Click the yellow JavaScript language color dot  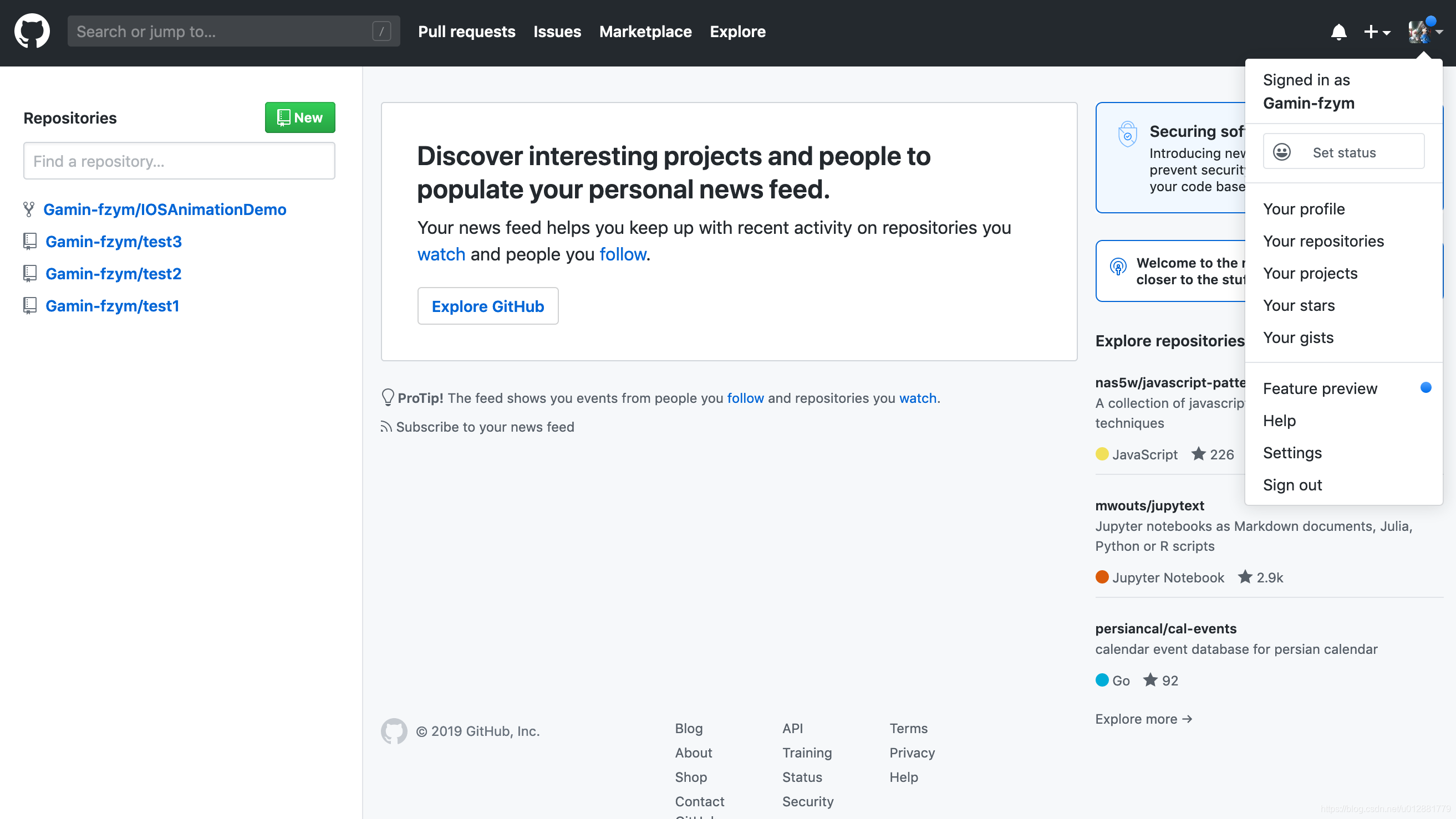coord(1102,454)
